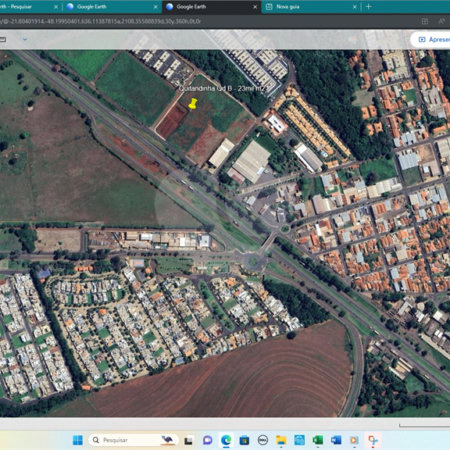Open the chat app taskbar icon

(x=208, y=440)
